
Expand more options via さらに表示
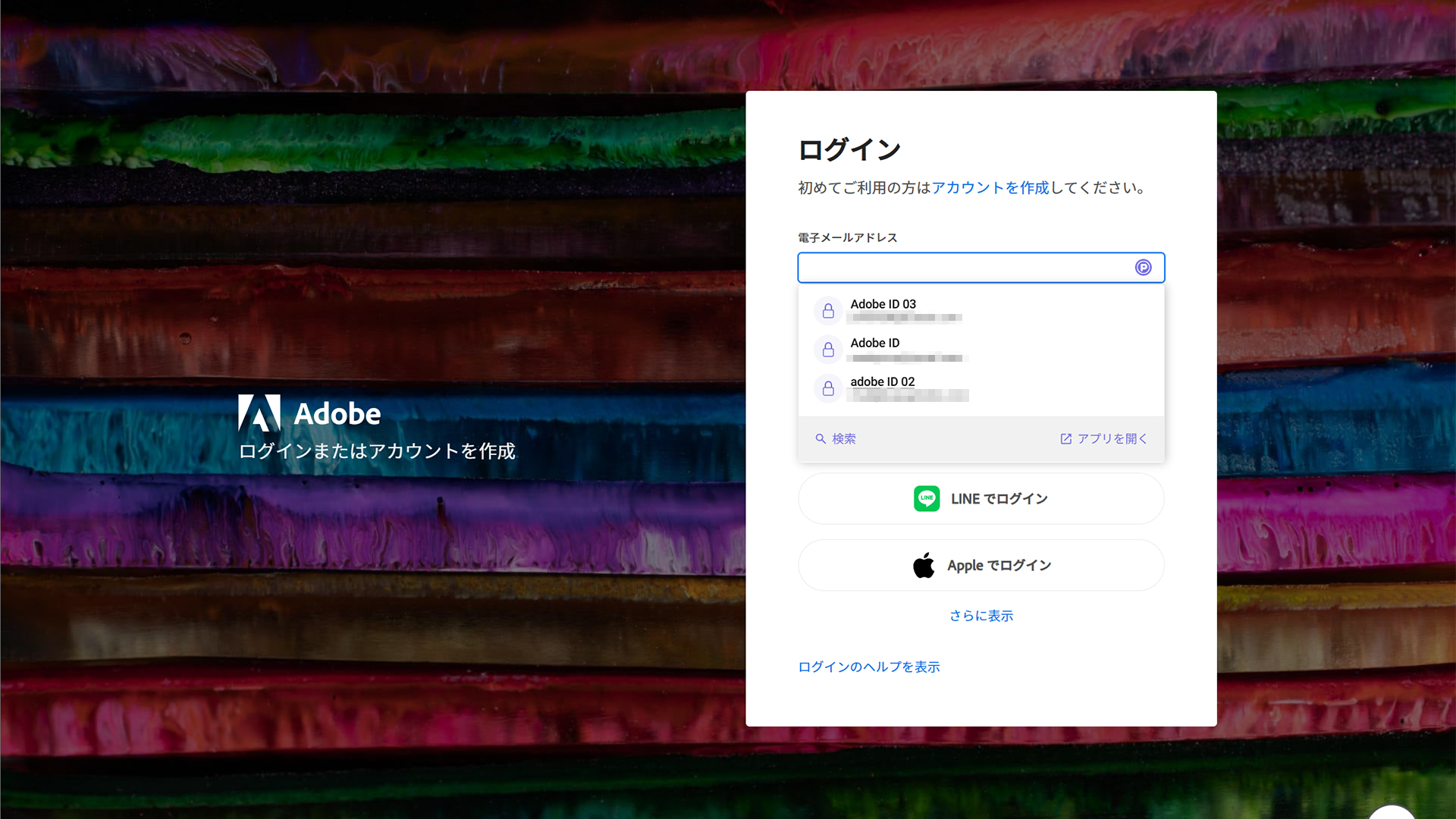coord(981,616)
